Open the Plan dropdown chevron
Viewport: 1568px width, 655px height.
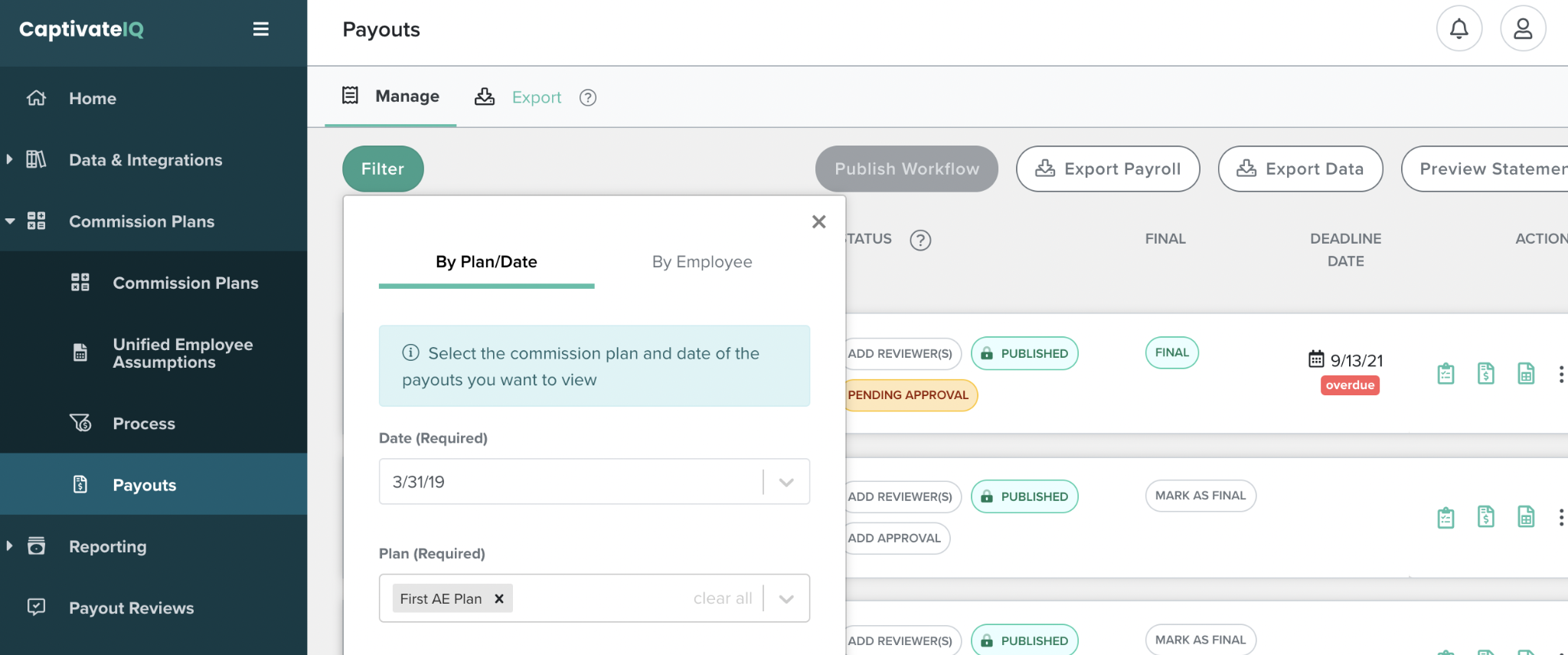pos(786,598)
